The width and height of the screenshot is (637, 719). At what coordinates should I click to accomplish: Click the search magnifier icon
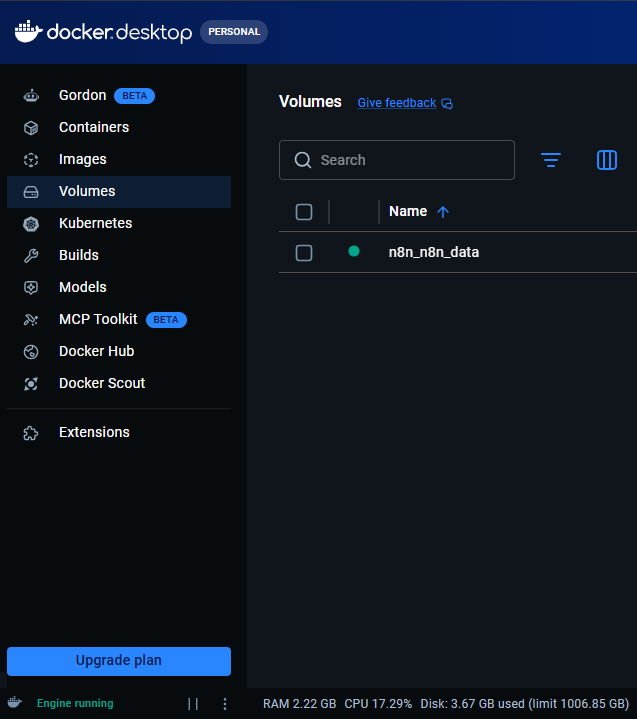tap(303, 160)
